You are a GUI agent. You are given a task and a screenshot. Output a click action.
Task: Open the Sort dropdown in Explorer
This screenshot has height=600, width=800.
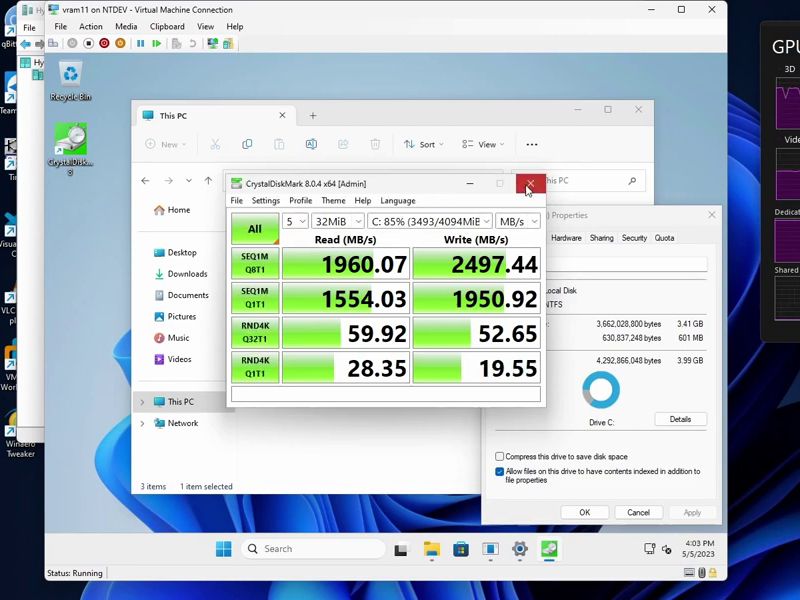click(x=423, y=144)
